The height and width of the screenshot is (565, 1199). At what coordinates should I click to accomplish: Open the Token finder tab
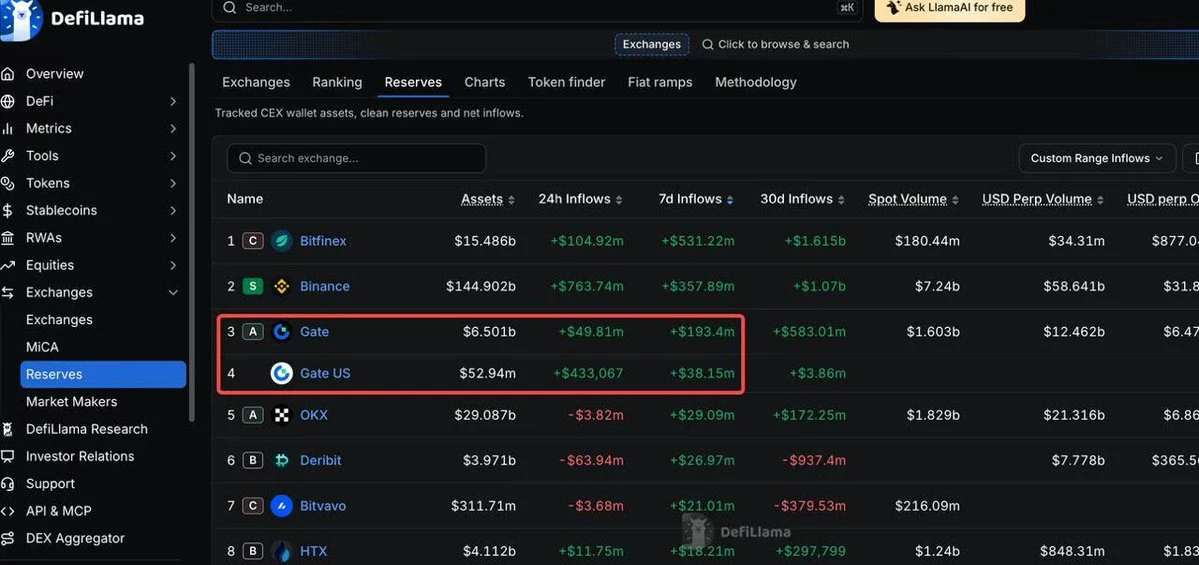(567, 82)
